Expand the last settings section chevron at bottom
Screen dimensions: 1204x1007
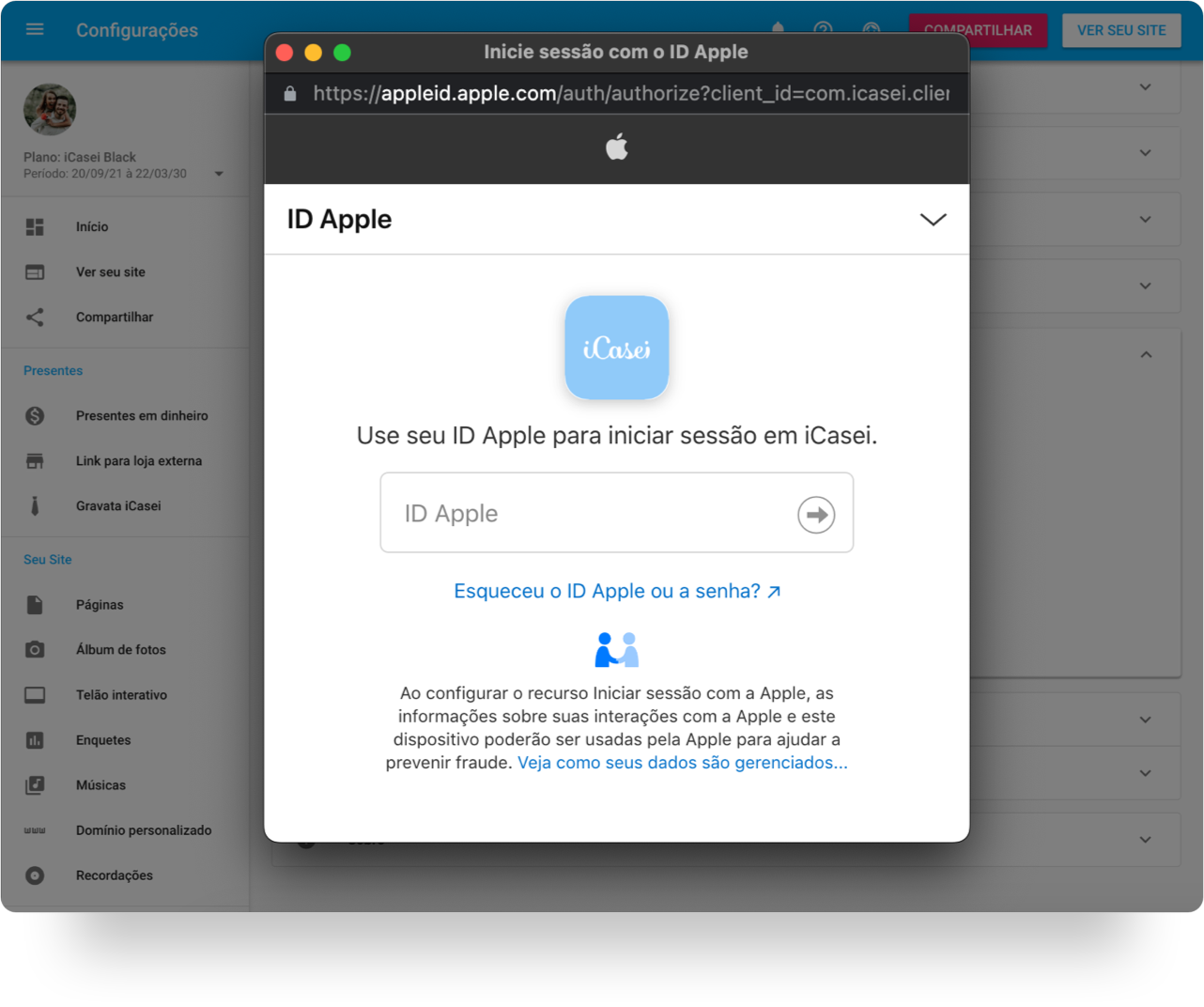pyautogui.click(x=1146, y=840)
